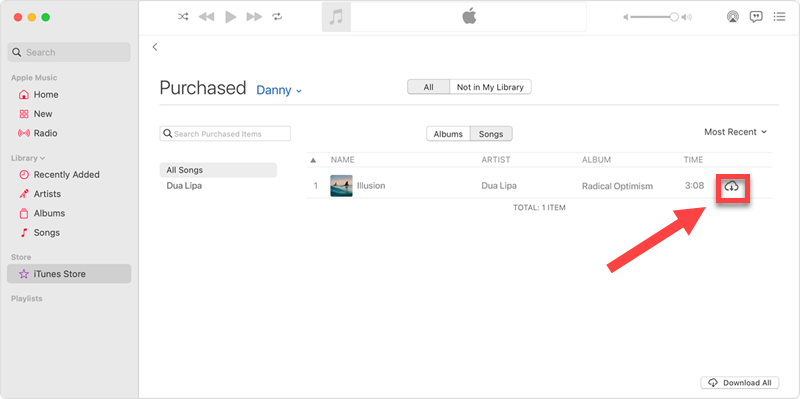Go back using the back chevron
The width and height of the screenshot is (800, 399).
pos(155,47)
